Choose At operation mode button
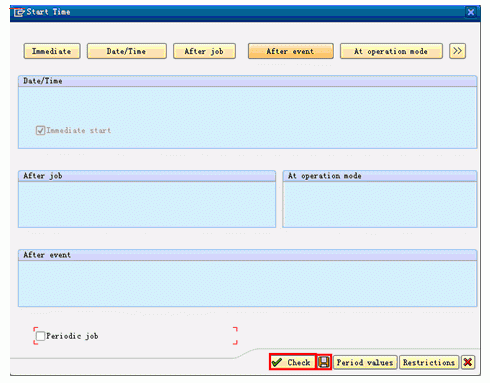The image size is (490, 383). (391, 51)
